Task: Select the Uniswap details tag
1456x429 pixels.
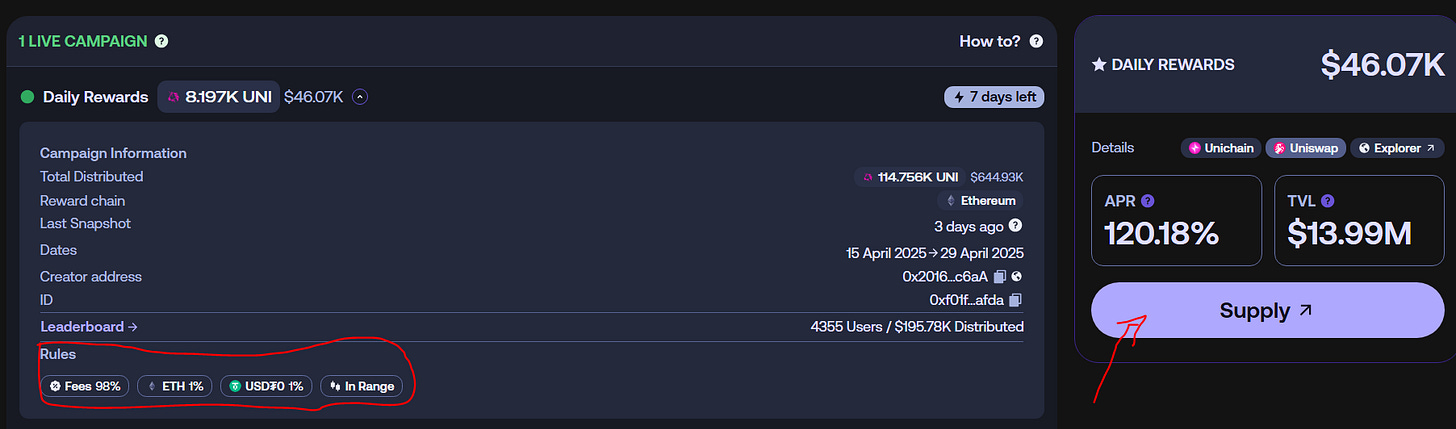Action: (x=1305, y=148)
